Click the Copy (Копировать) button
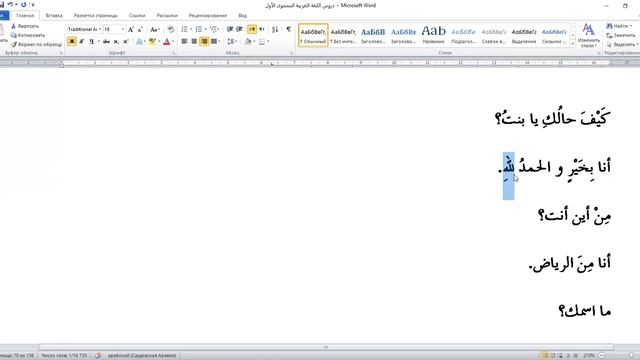 tap(27, 35)
